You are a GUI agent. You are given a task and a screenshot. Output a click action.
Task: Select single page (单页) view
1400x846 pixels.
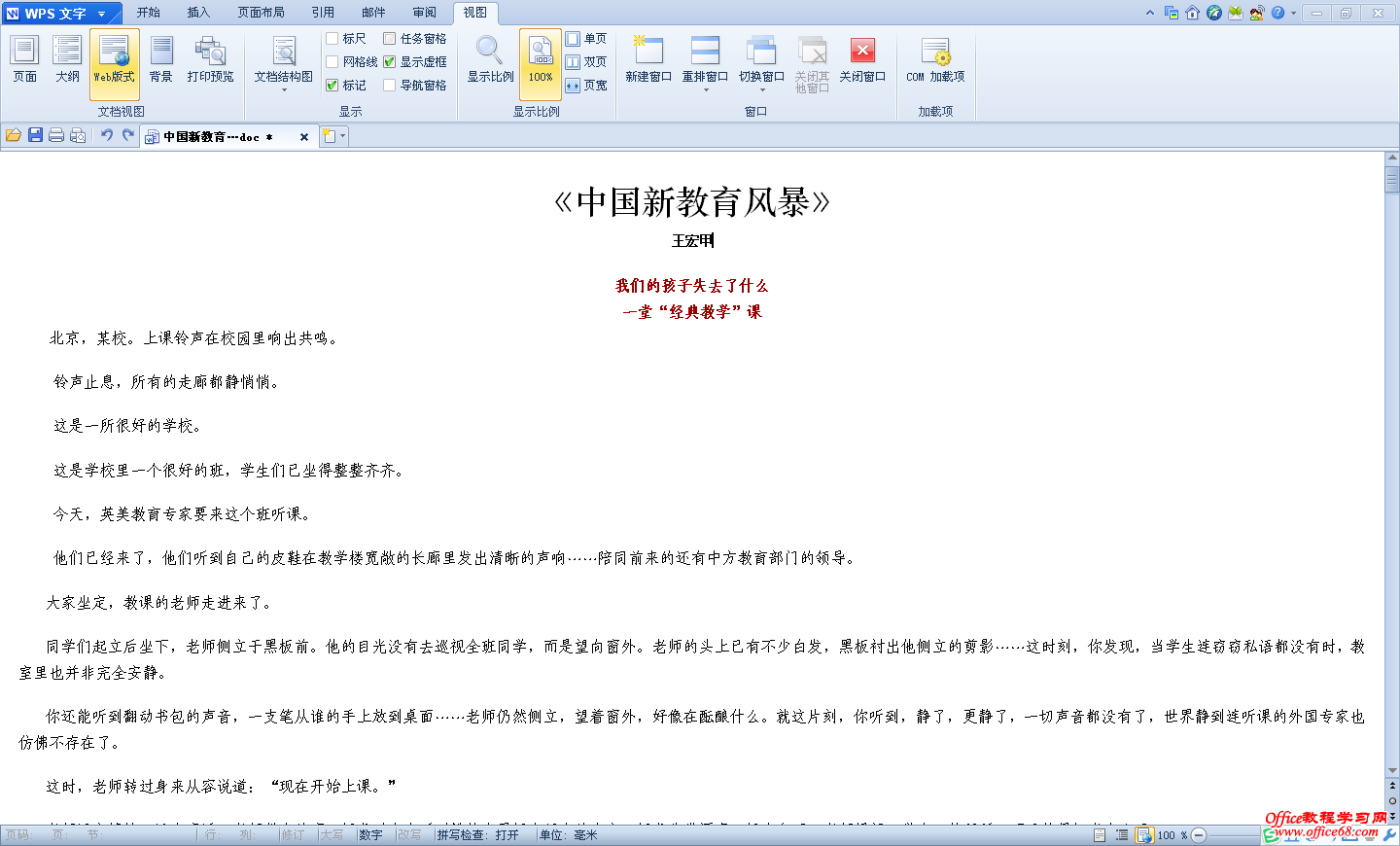(586, 39)
